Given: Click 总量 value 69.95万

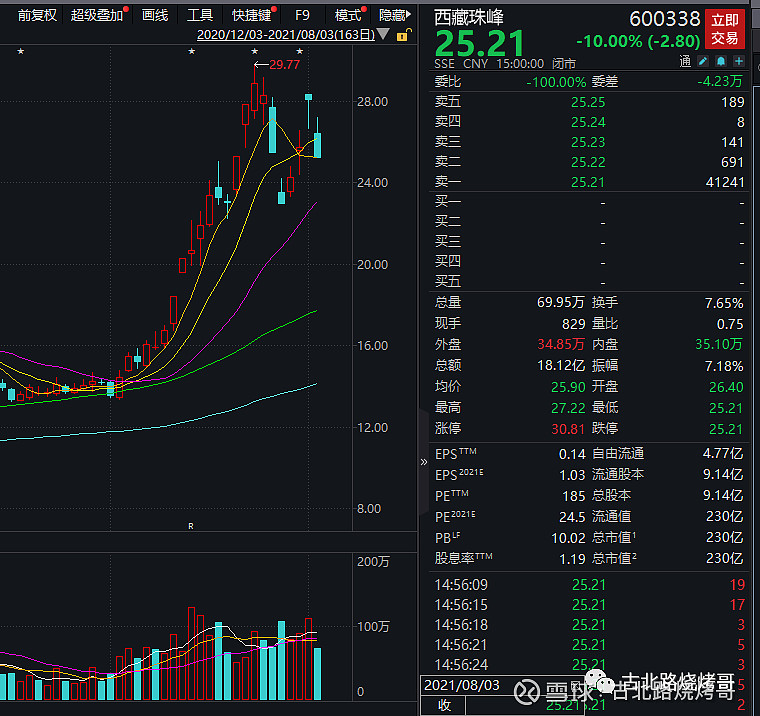Looking at the screenshot, I should (560, 302).
